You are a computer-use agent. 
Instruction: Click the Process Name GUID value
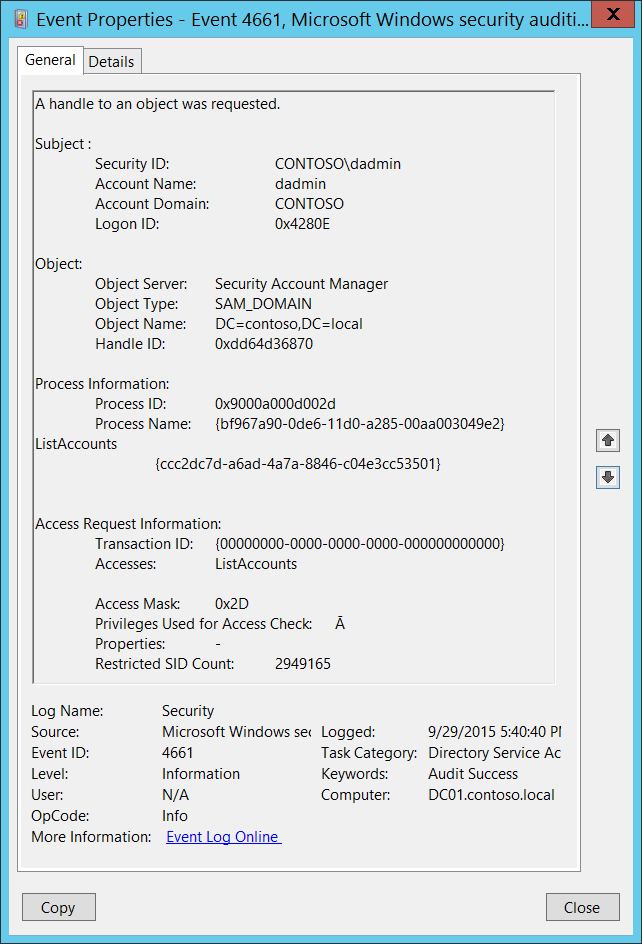point(359,424)
